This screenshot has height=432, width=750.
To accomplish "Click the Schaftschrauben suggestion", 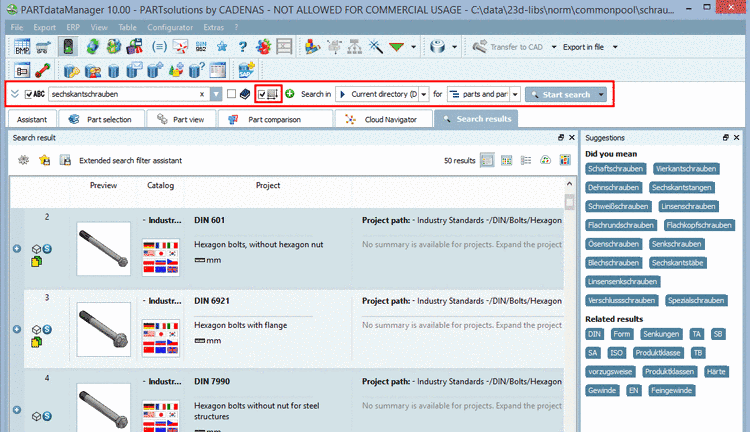I will [x=615, y=169].
